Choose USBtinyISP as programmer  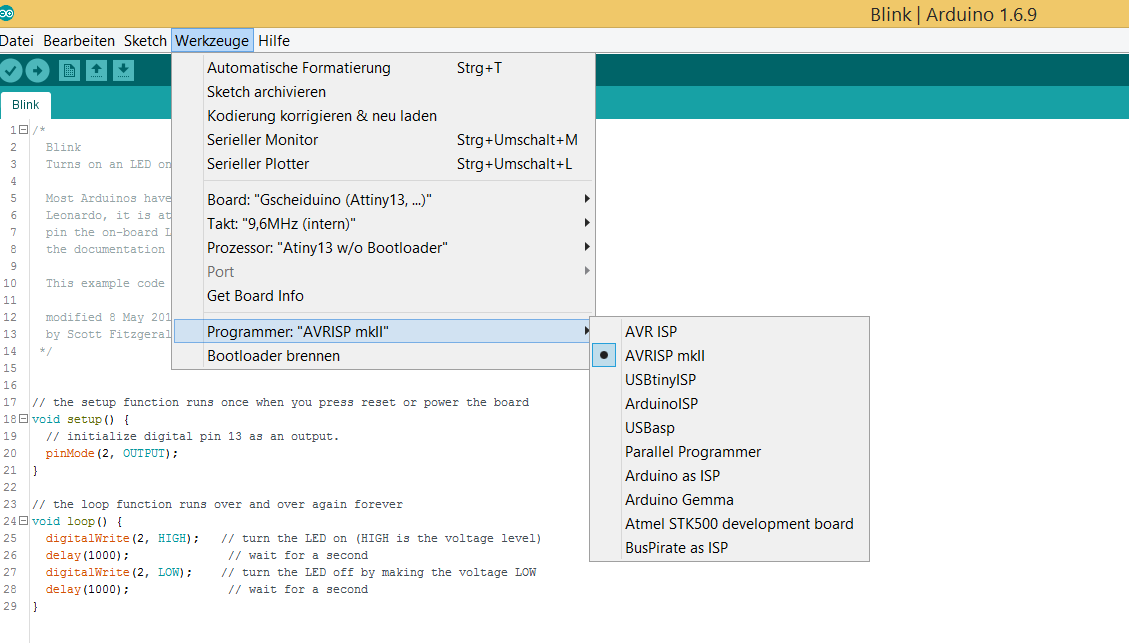(729, 379)
